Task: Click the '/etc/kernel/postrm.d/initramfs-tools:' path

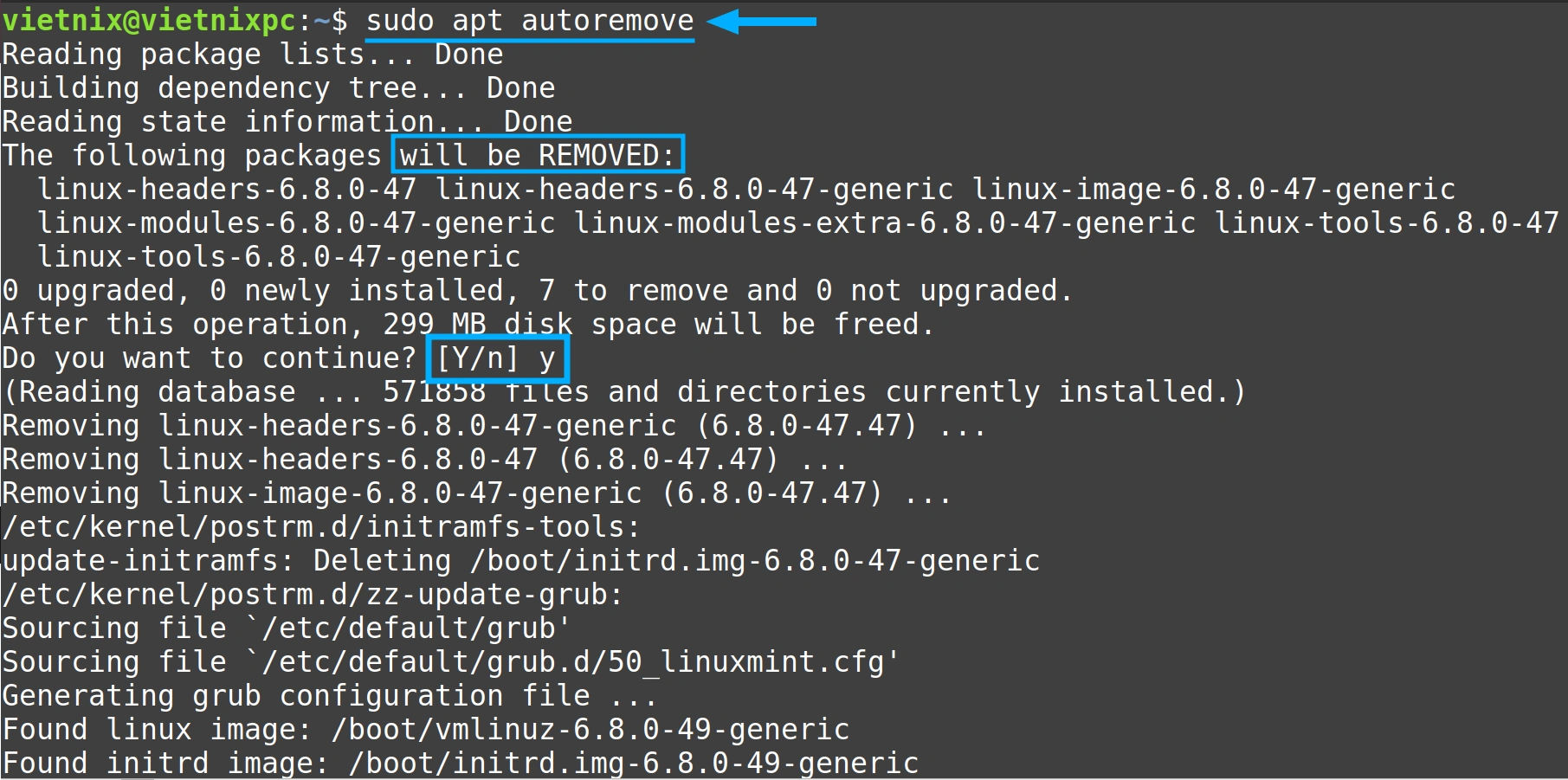Action: tap(321, 527)
